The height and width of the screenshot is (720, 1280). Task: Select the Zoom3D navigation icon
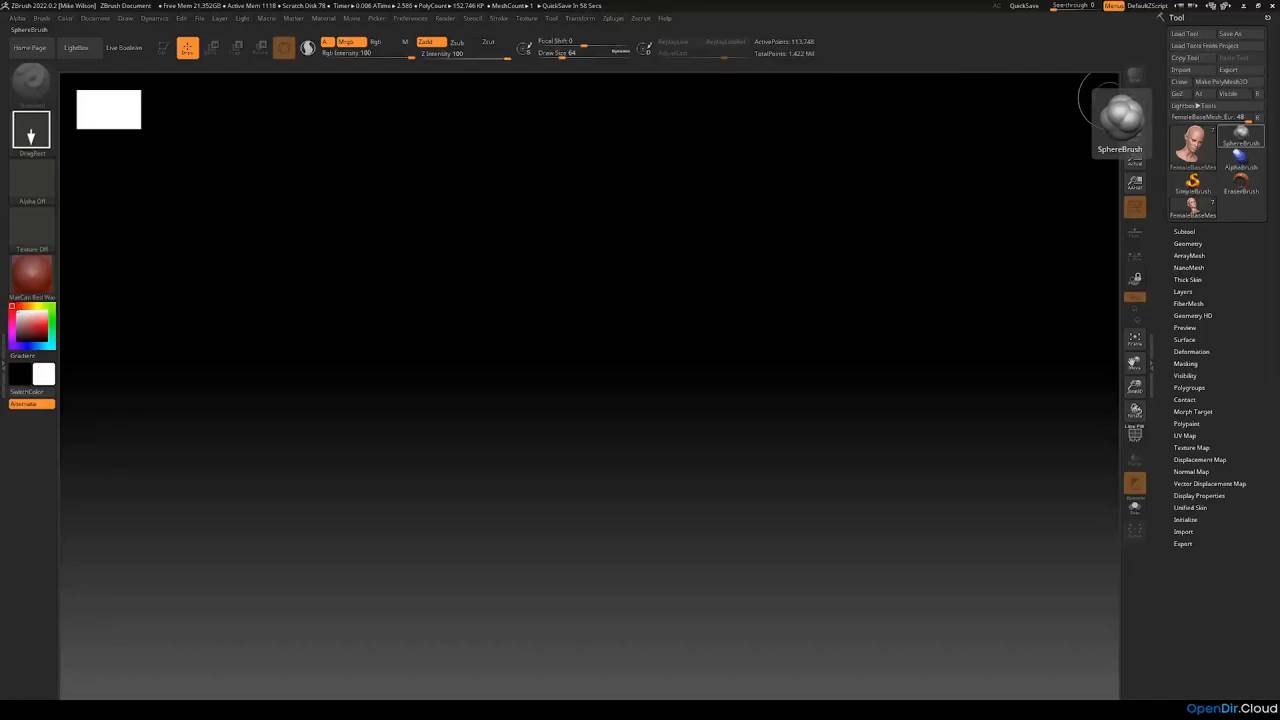(x=1135, y=387)
